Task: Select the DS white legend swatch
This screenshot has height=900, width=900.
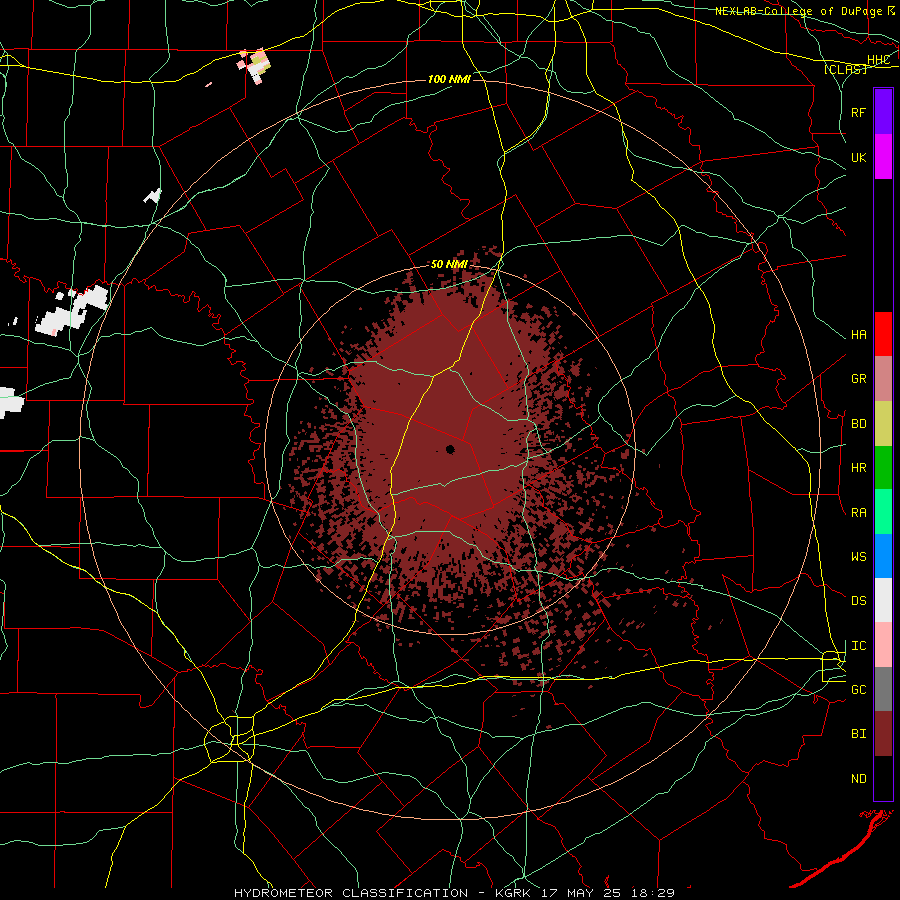Action: [883, 600]
